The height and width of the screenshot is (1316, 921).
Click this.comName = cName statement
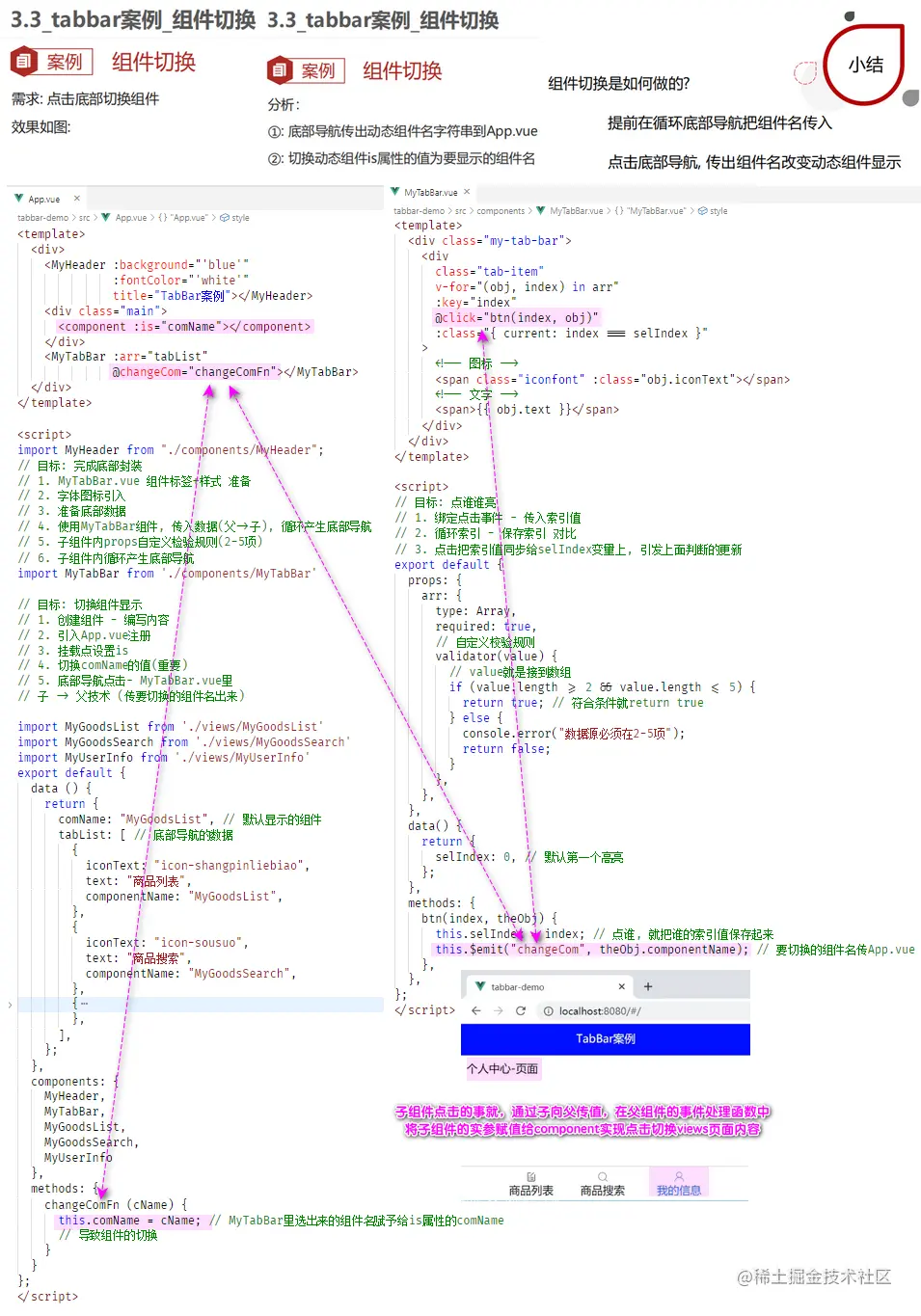point(130,1221)
